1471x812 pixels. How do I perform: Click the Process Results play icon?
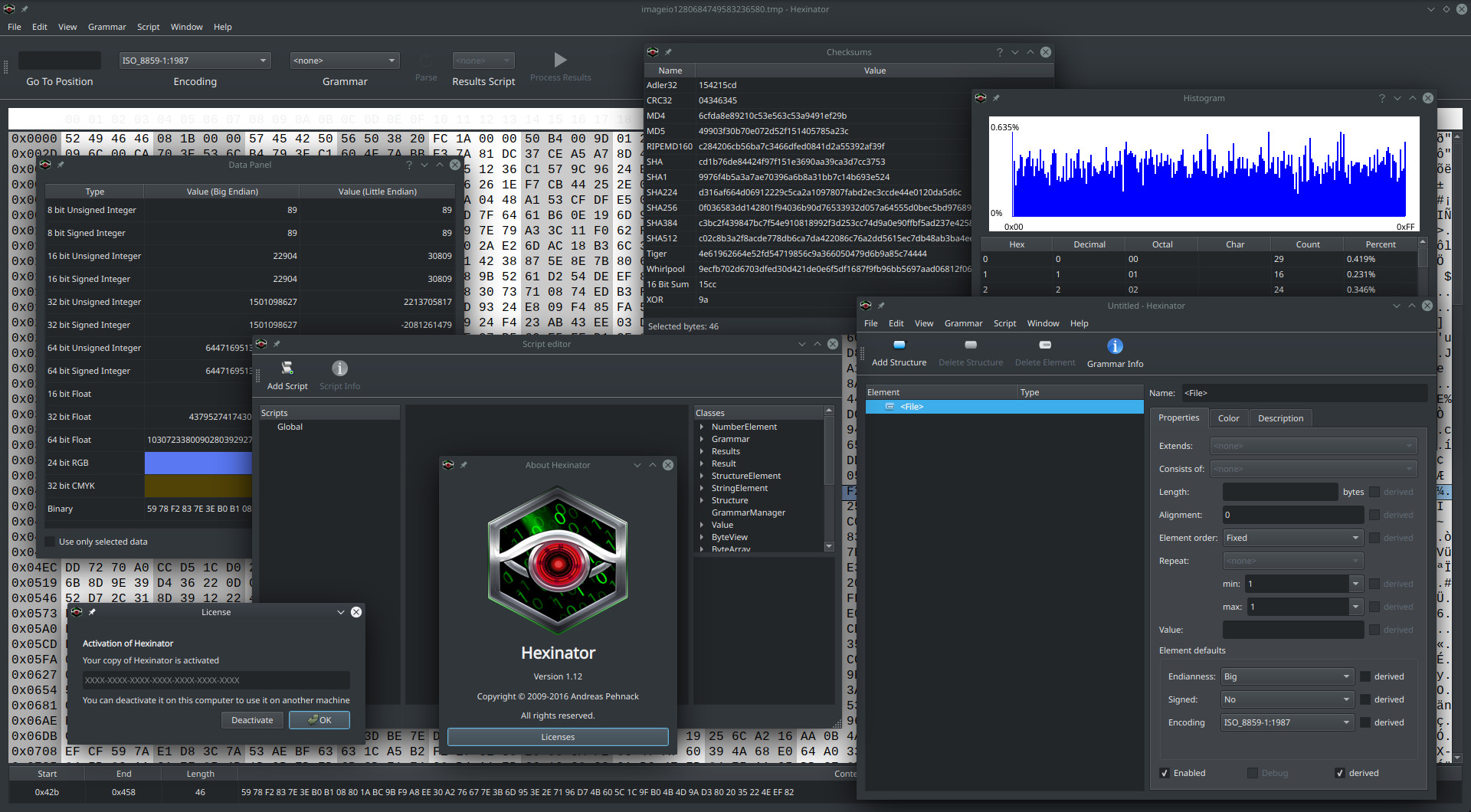tap(560, 60)
